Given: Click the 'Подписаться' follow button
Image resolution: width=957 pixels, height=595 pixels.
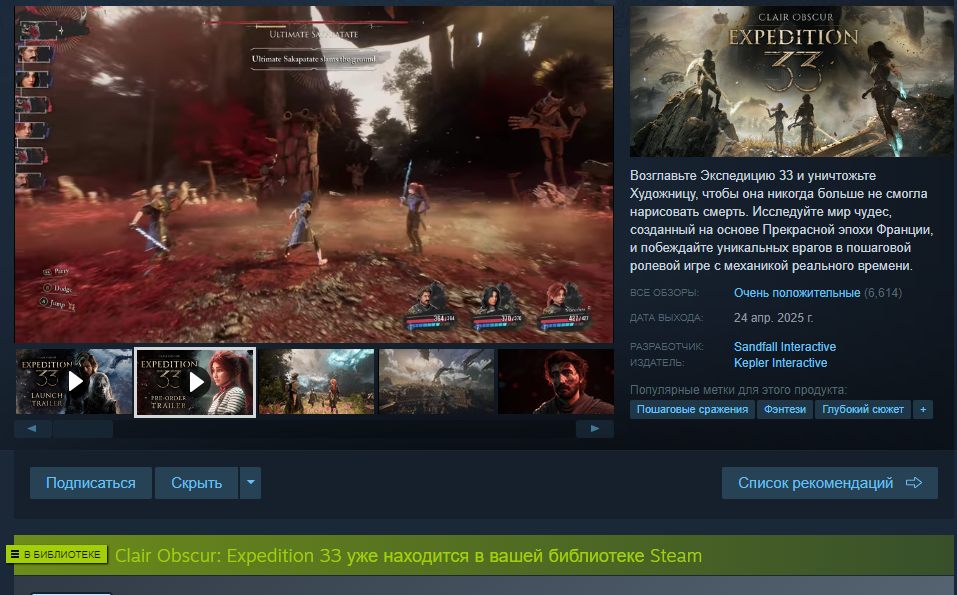Looking at the screenshot, I should click(x=91, y=483).
